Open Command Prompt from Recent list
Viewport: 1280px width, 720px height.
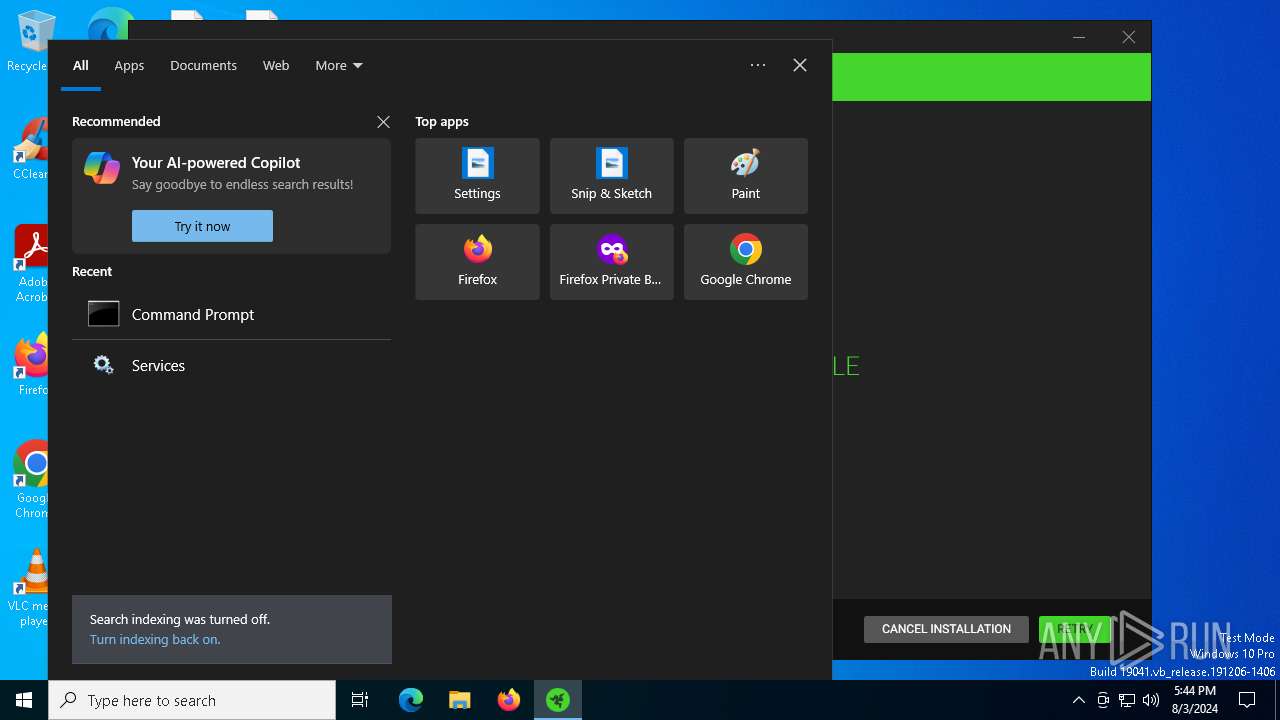coord(231,314)
